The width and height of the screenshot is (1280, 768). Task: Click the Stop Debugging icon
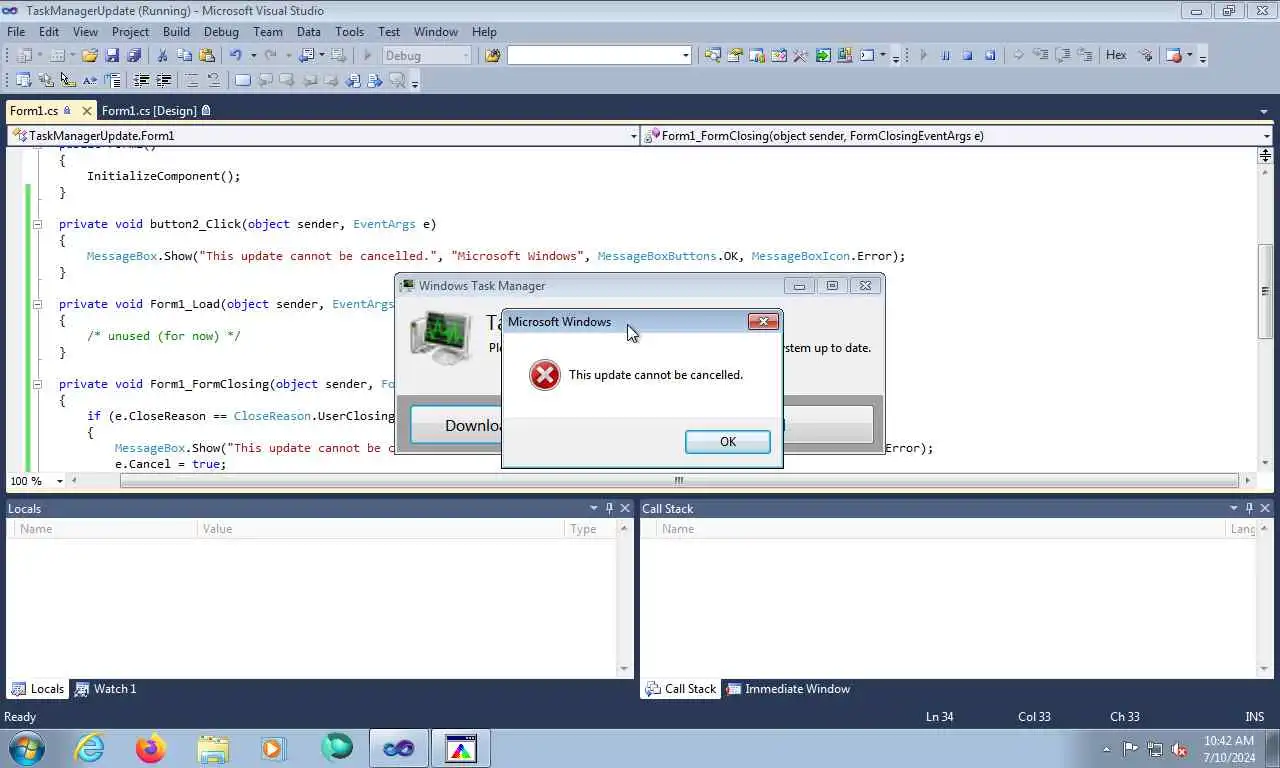click(967, 56)
